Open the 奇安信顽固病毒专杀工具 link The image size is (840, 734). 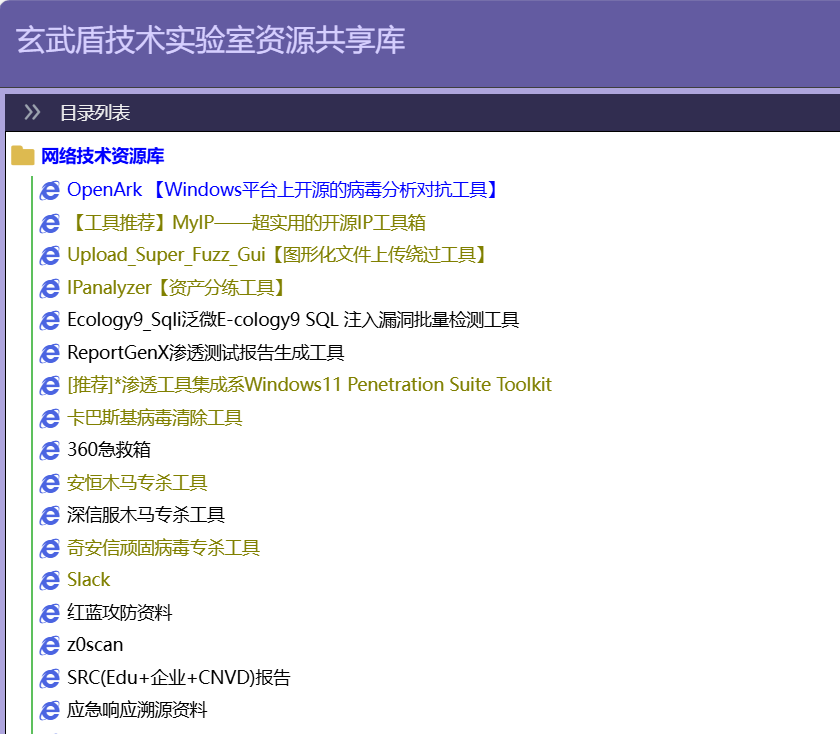coord(163,548)
